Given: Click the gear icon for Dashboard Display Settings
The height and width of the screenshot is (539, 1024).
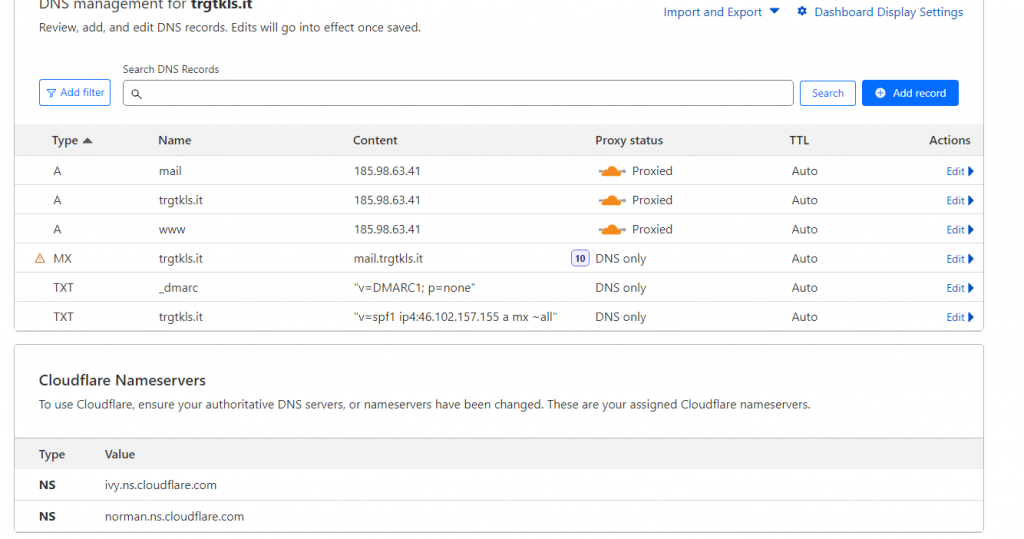Looking at the screenshot, I should coord(802,12).
